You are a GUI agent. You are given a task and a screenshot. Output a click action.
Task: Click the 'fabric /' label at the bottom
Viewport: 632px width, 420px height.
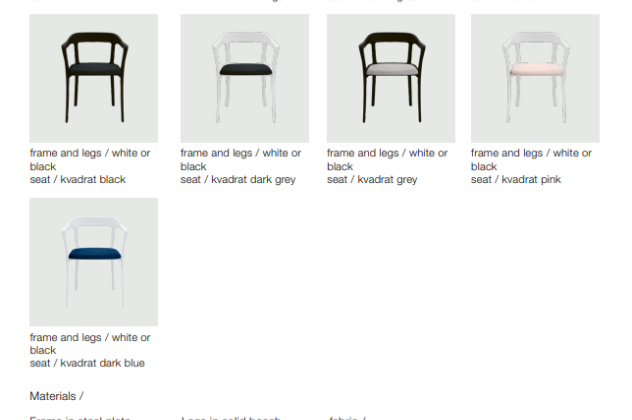click(347, 418)
